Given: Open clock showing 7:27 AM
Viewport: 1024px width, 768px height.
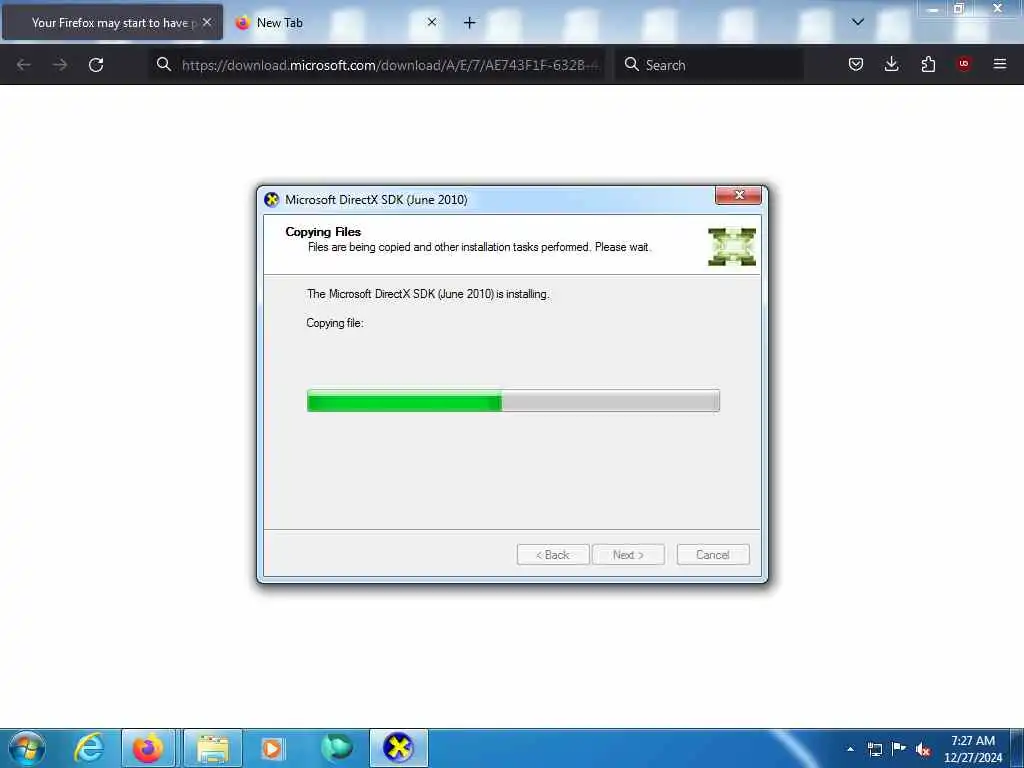Looking at the screenshot, I should [x=972, y=749].
